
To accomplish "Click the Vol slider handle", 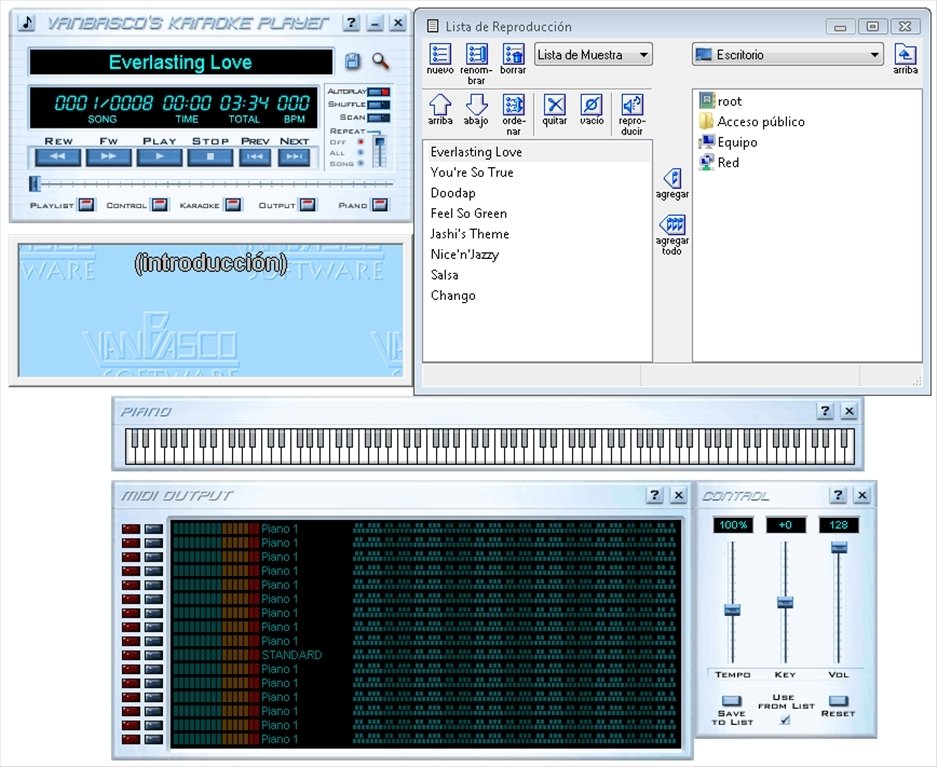I will 838,547.
